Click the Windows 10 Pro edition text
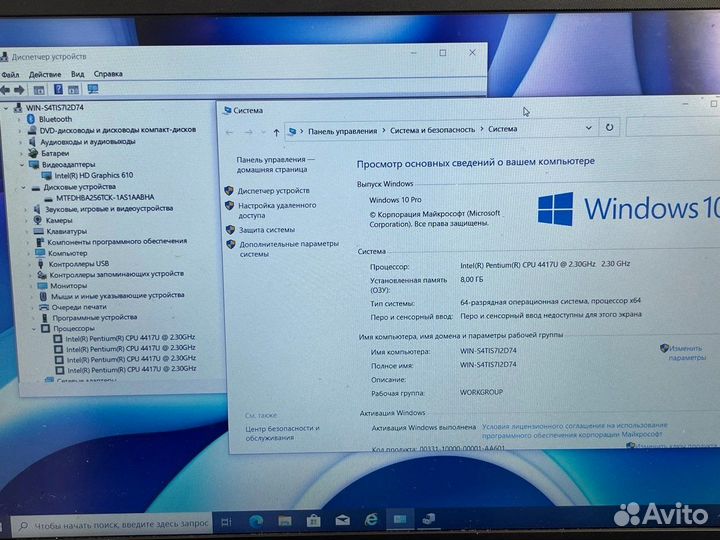This screenshot has height=540, width=720. (395, 200)
